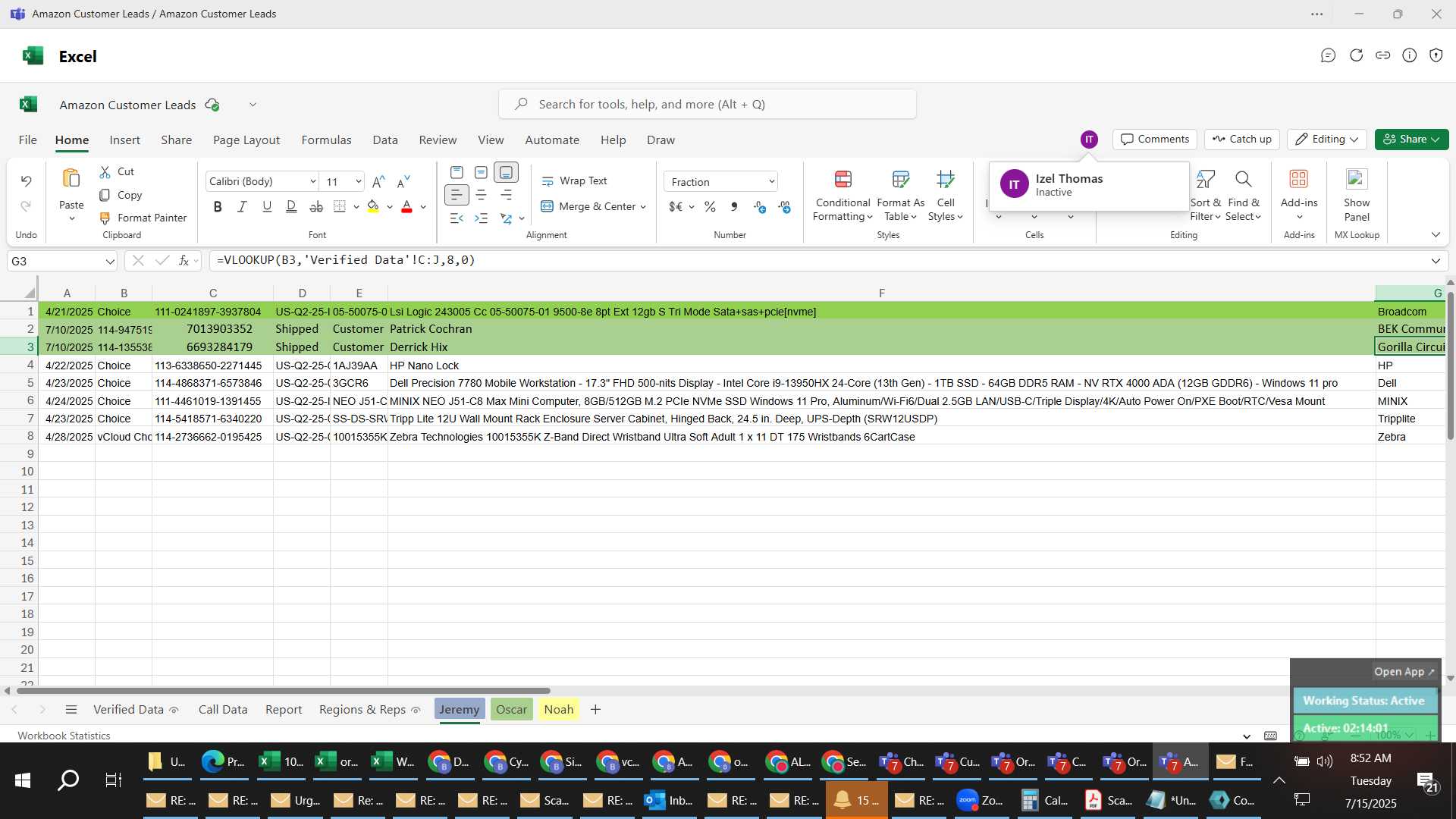The image size is (1456, 819).
Task: Open the Add-ins grid icon
Action: tap(1299, 179)
